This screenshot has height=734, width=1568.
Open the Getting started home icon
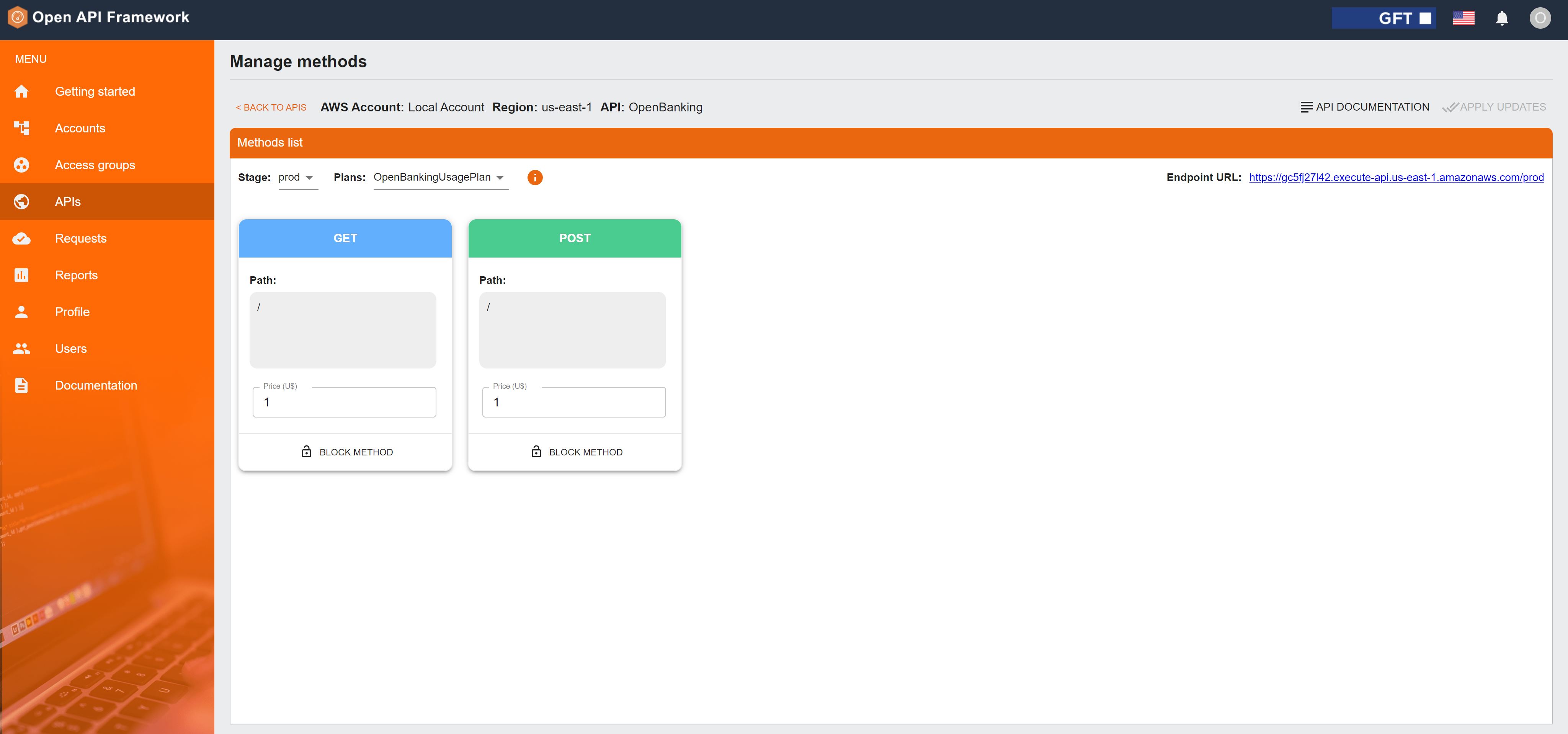click(x=21, y=91)
